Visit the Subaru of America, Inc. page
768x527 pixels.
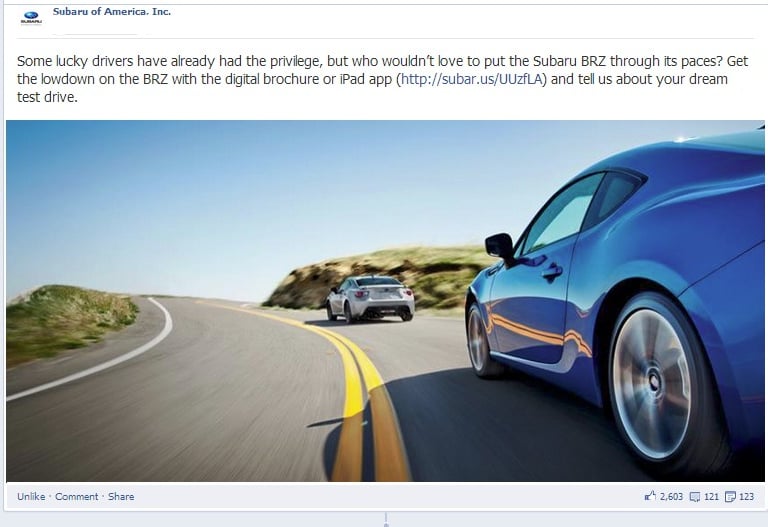pyautogui.click(x=112, y=11)
